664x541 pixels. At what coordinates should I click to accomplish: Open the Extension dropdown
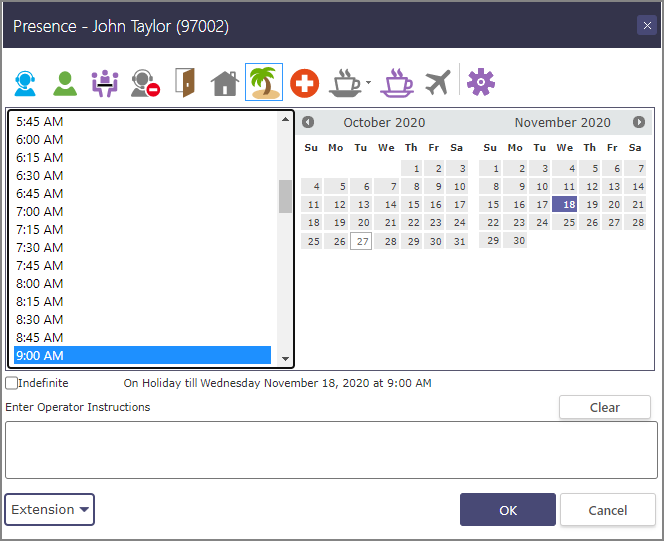[x=50, y=509]
